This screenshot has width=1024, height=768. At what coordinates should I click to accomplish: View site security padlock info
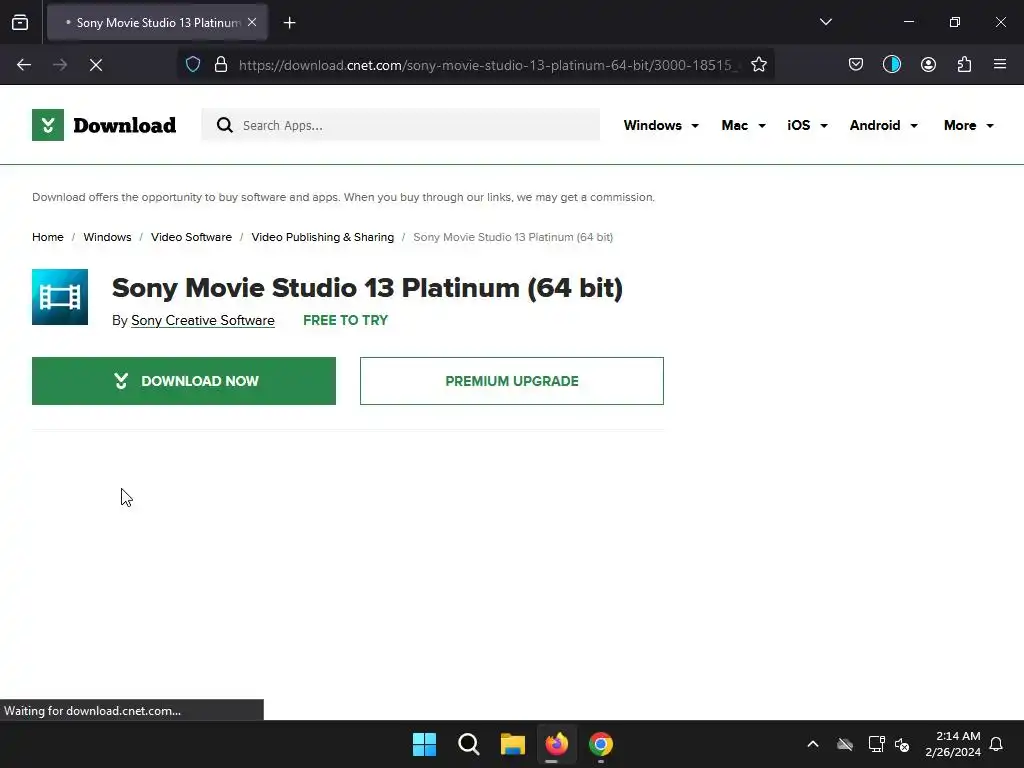coord(221,65)
